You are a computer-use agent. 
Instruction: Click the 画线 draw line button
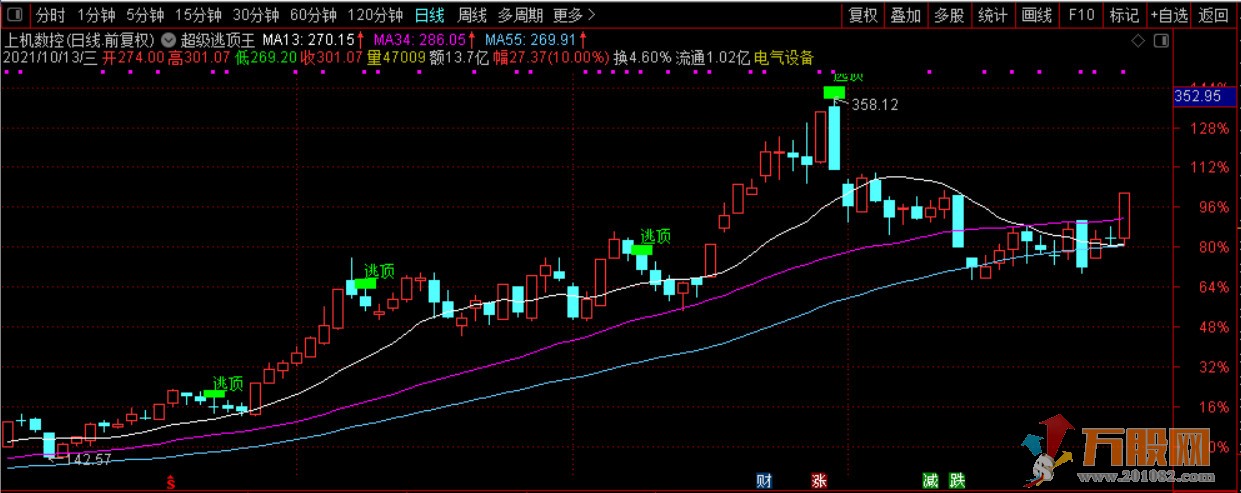tap(1037, 15)
